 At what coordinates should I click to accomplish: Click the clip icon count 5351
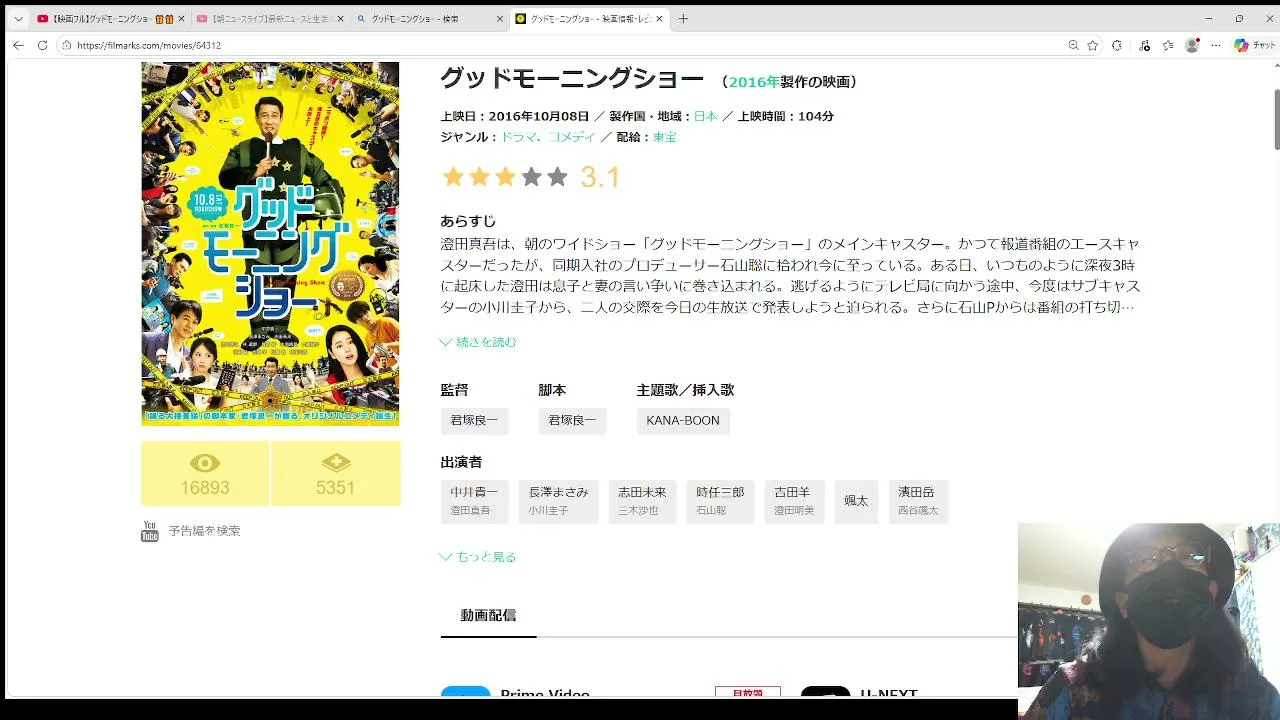point(335,474)
